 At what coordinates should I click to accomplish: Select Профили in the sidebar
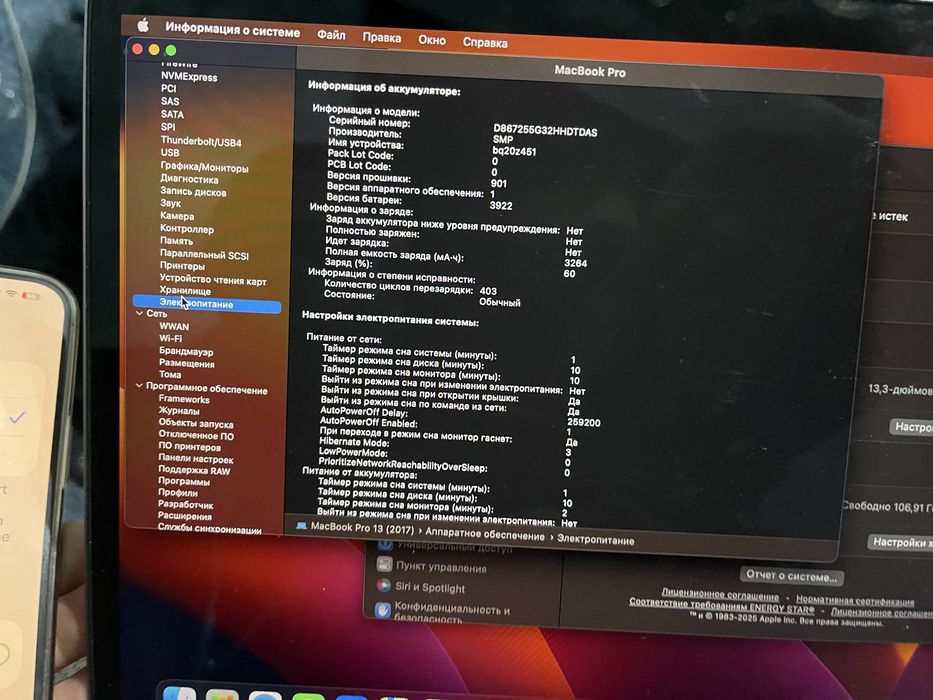pos(178,493)
